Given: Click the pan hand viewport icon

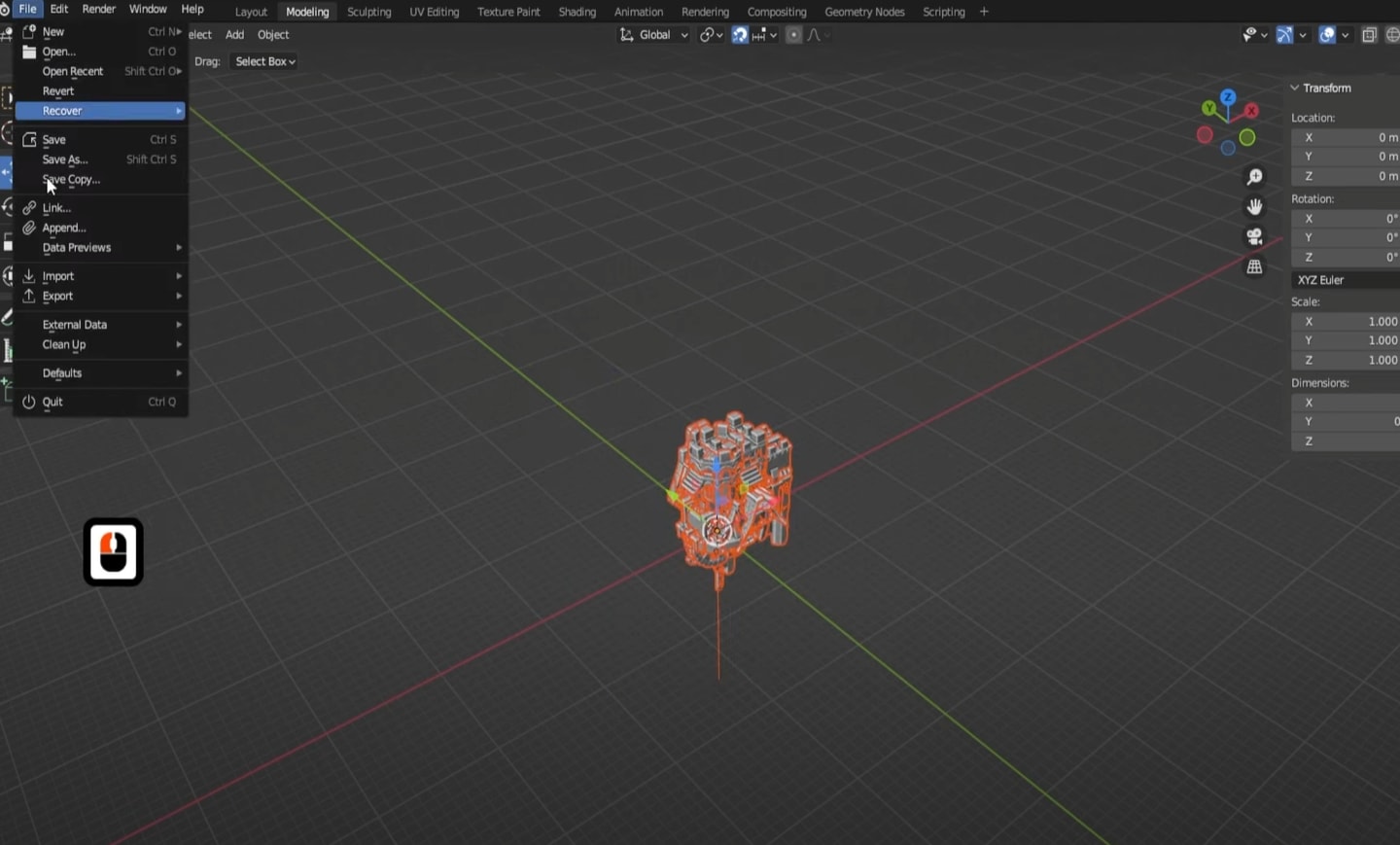Looking at the screenshot, I should click(x=1255, y=207).
